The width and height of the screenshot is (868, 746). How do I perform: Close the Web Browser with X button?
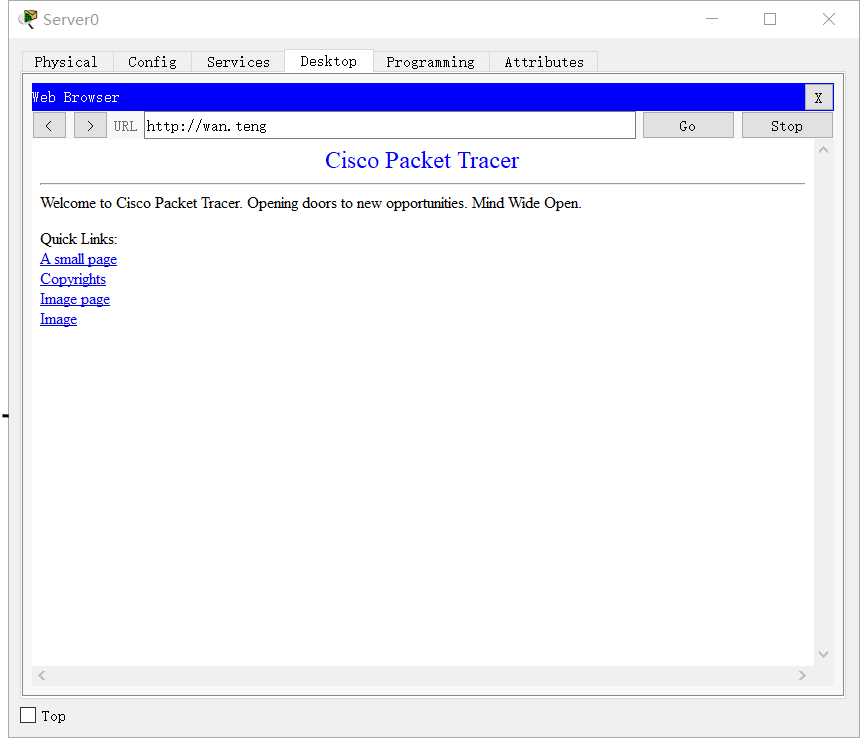(818, 98)
